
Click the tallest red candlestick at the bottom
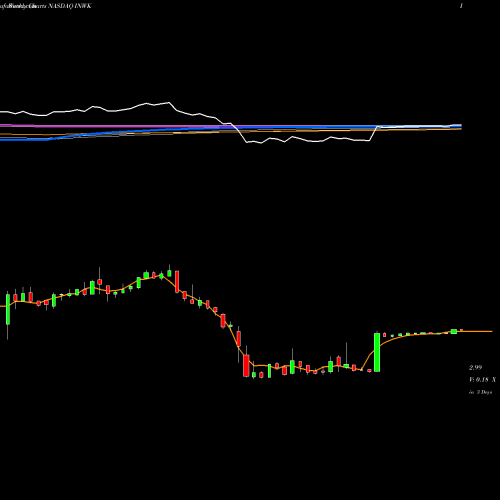click(246, 366)
